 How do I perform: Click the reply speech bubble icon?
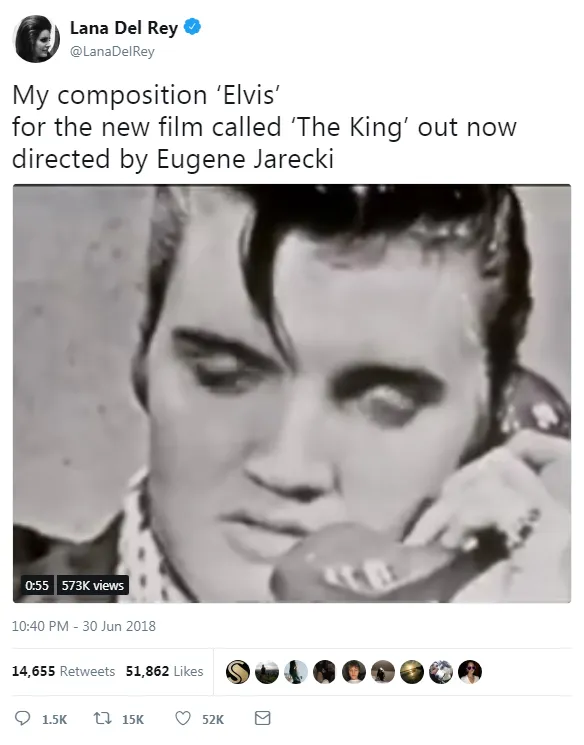point(23,718)
